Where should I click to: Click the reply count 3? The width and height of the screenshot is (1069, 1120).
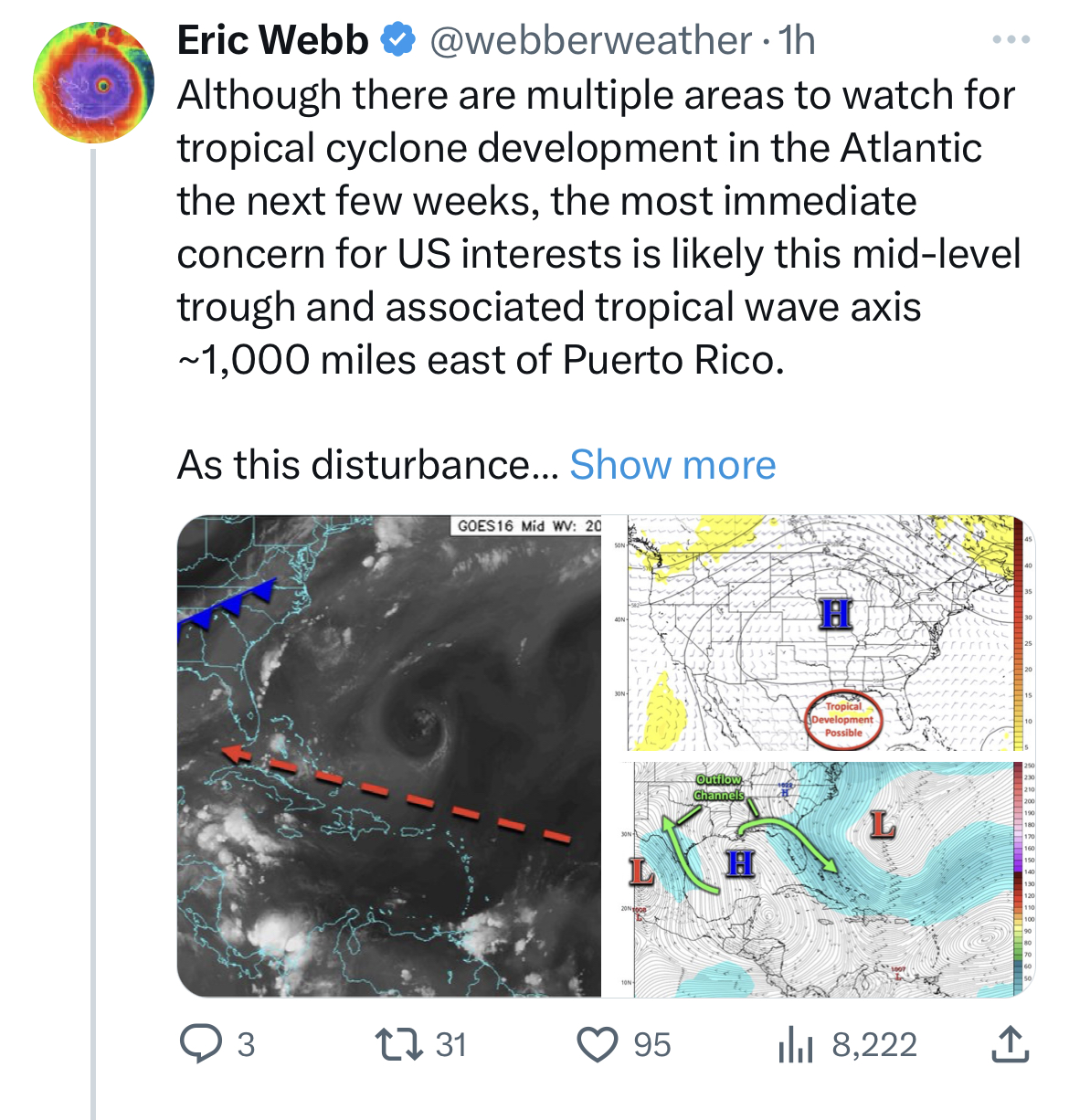pos(246,1044)
